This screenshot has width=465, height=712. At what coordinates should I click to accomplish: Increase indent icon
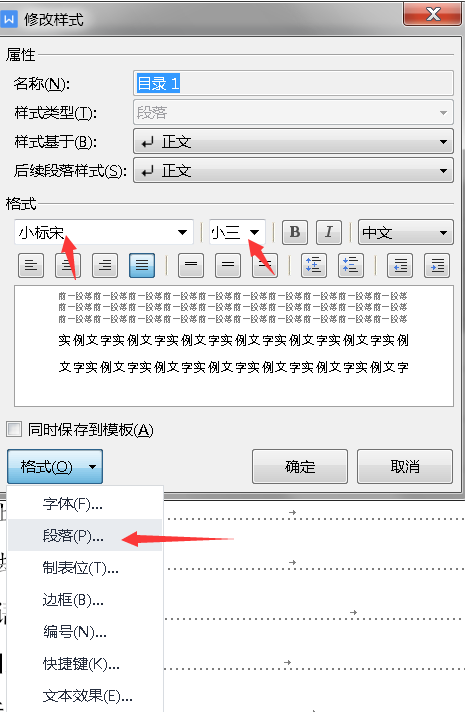point(437,265)
